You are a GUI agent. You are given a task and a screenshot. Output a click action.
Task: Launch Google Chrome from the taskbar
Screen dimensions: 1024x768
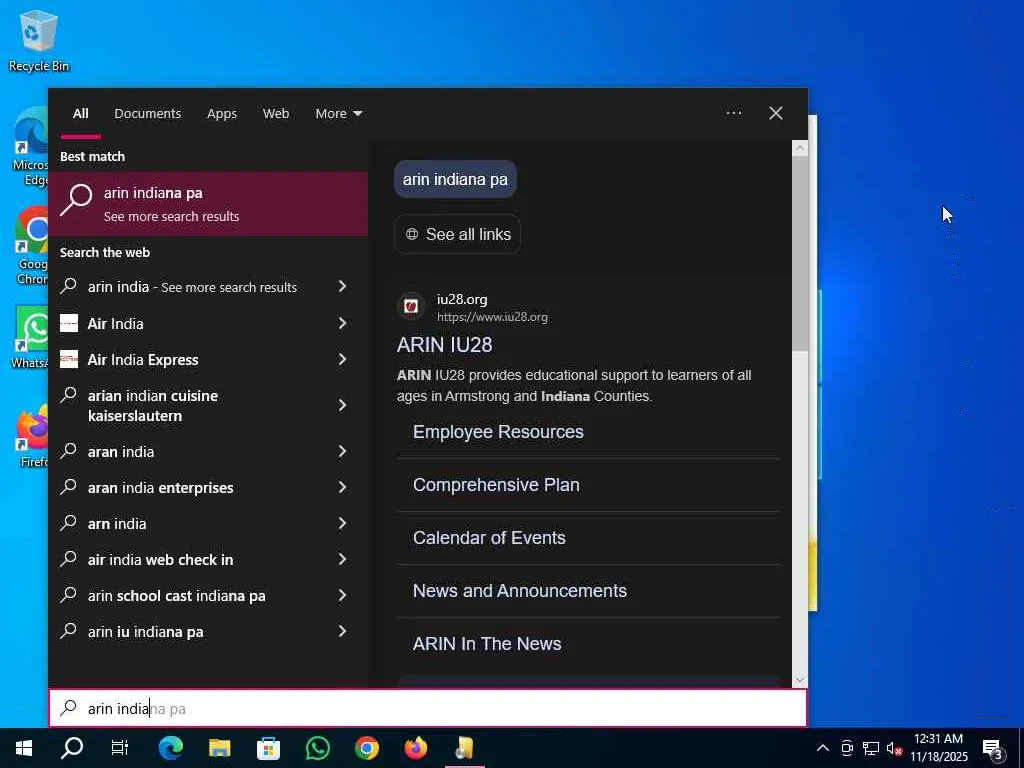coord(367,748)
